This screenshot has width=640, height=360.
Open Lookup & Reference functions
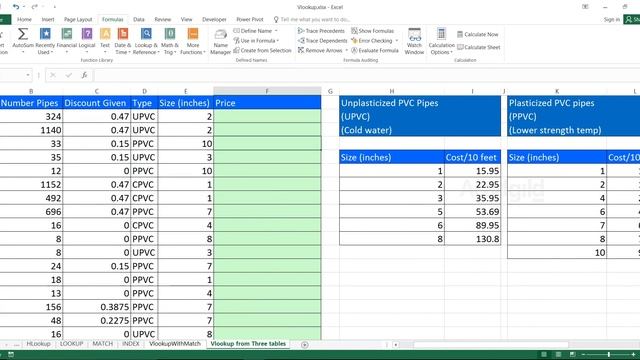(x=146, y=41)
